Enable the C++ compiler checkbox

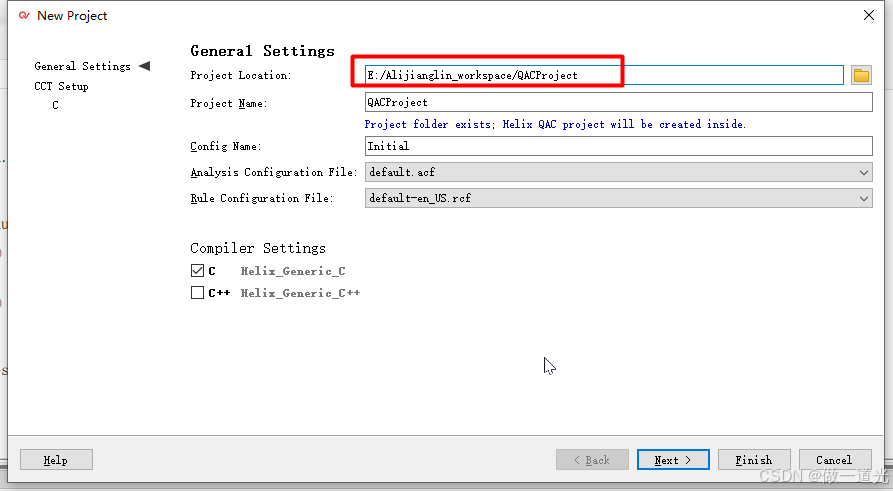pyautogui.click(x=197, y=293)
